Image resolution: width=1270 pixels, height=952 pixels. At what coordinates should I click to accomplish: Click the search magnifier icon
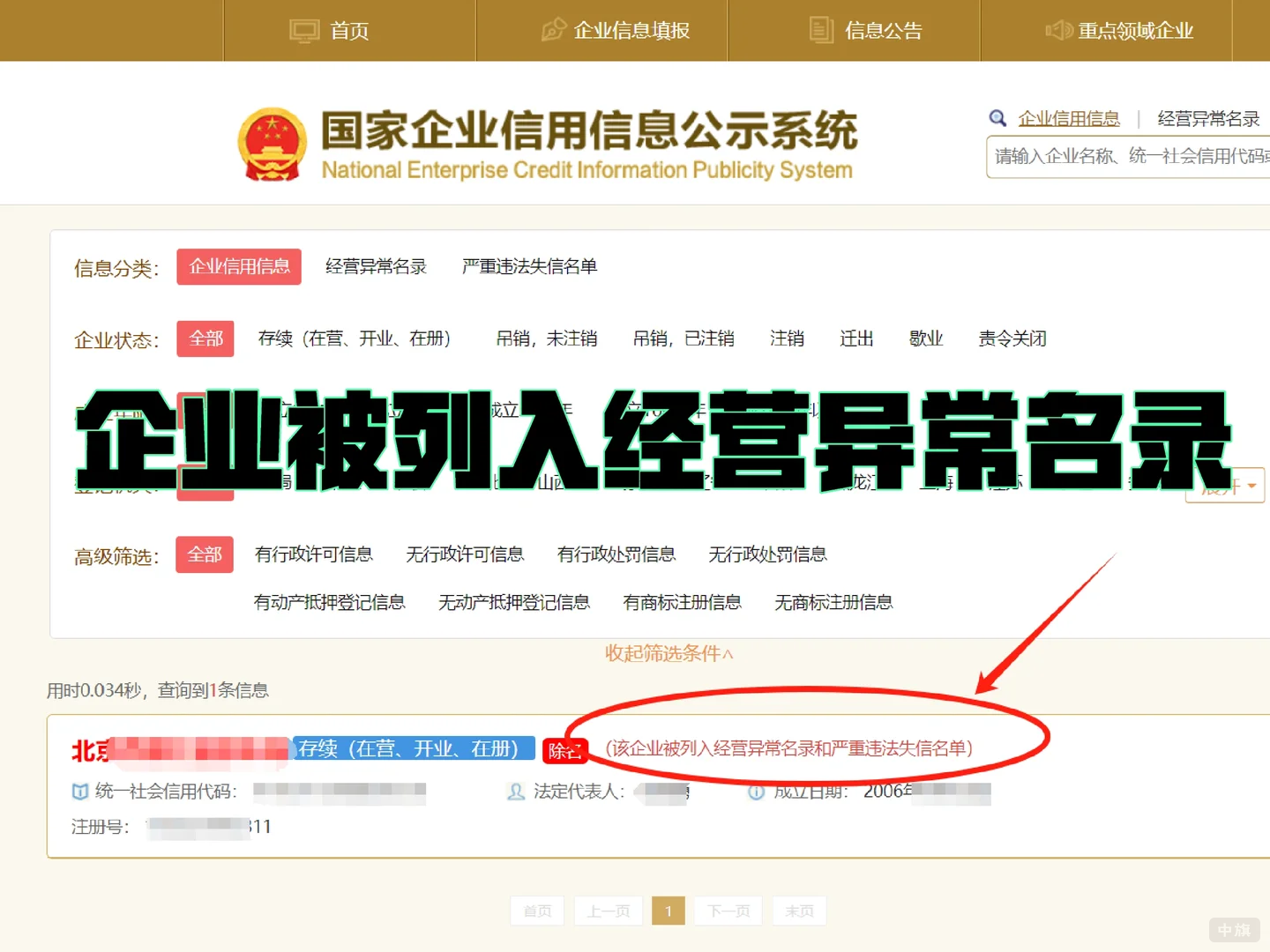pyautogui.click(x=997, y=117)
